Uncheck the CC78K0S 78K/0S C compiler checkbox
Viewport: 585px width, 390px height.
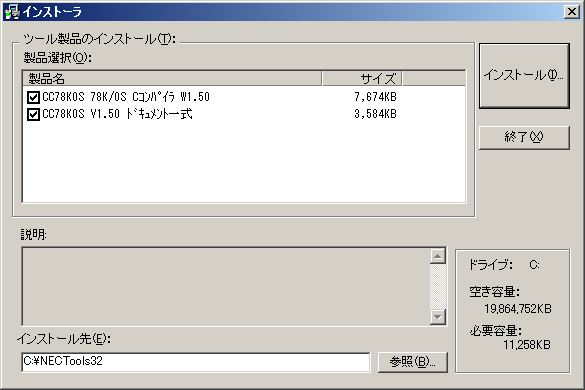point(33,97)
